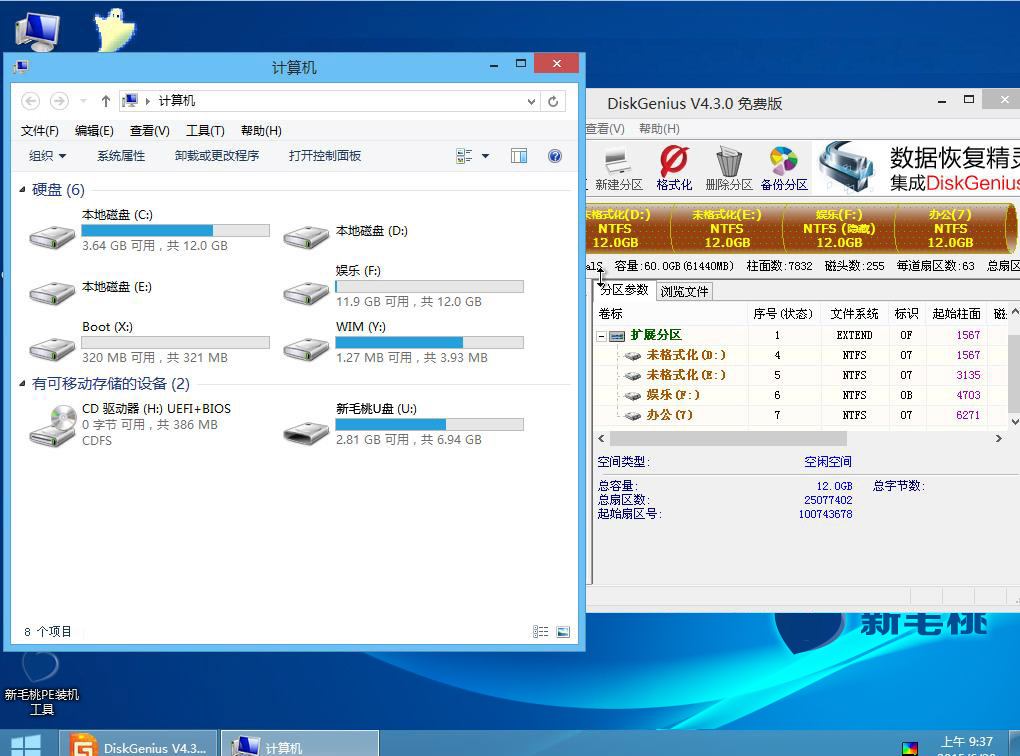This screenshot has height=756, width=1020.
Task: Open the 工具(T) menu in Explorer
Action: [x=206, y=131]
